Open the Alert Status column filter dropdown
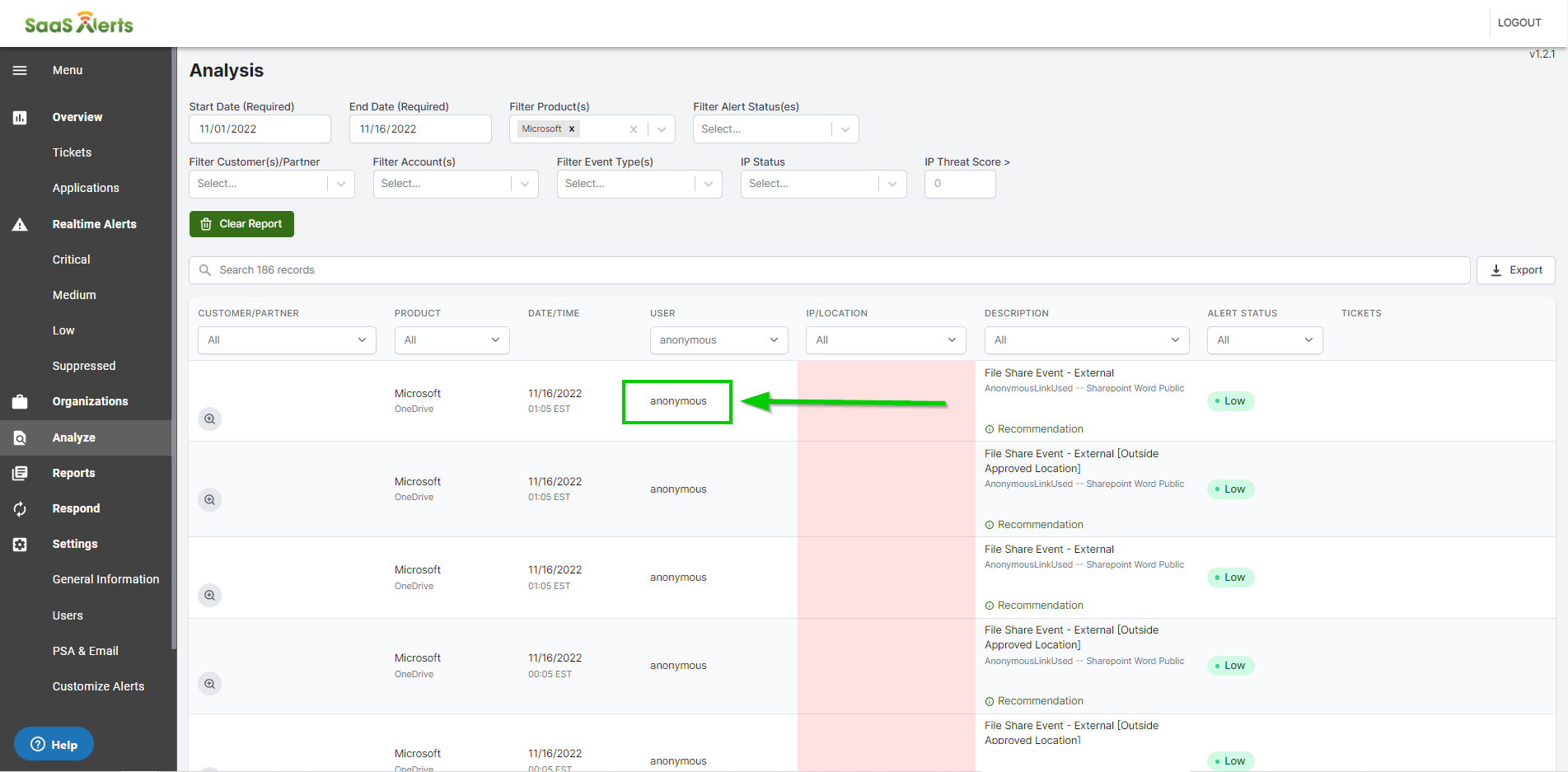This screenshot has height=772, width=1568. click(1265, 340)
